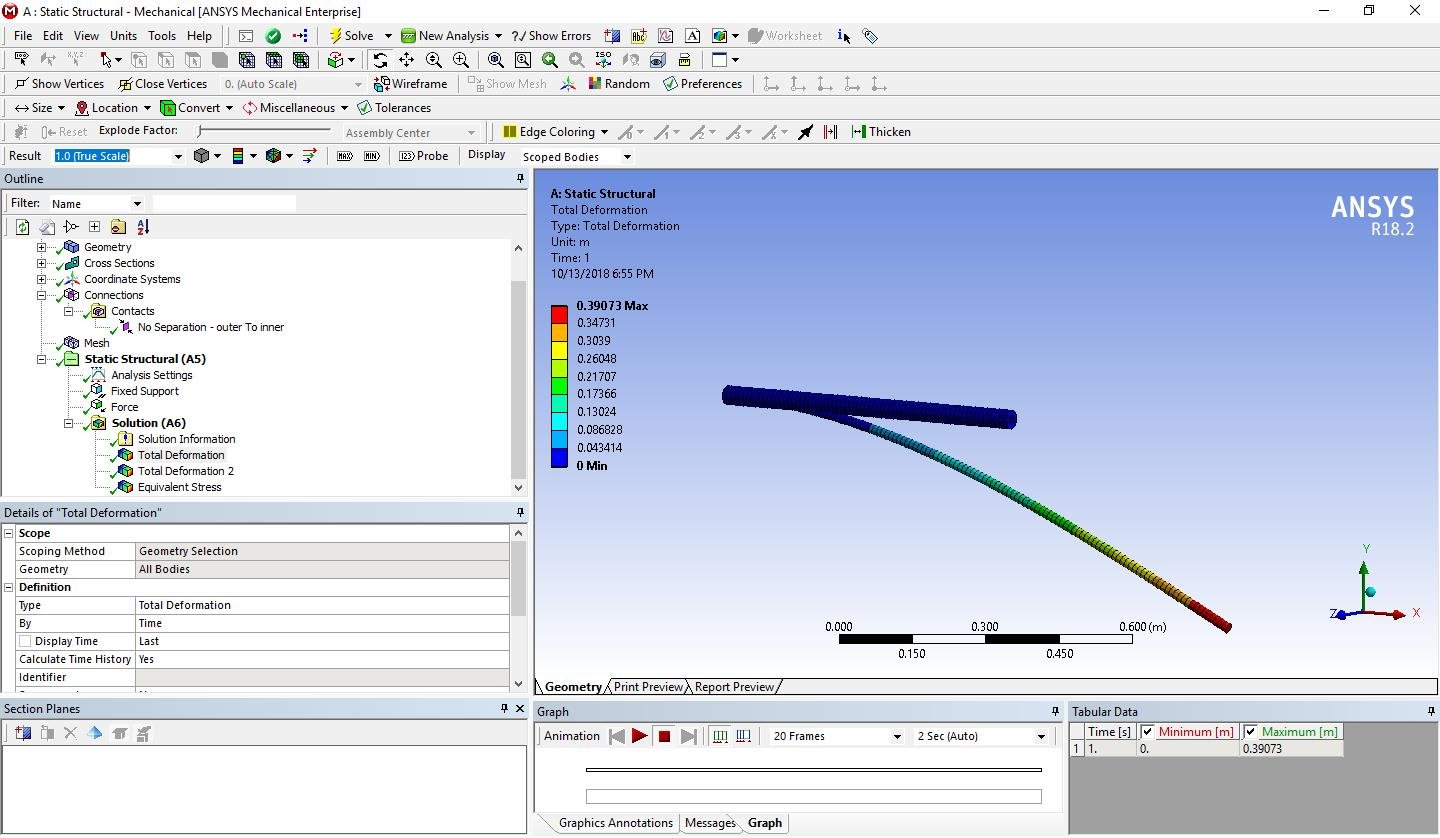Open the File menu
The image size is (1440, 838).
pos(23,36)
